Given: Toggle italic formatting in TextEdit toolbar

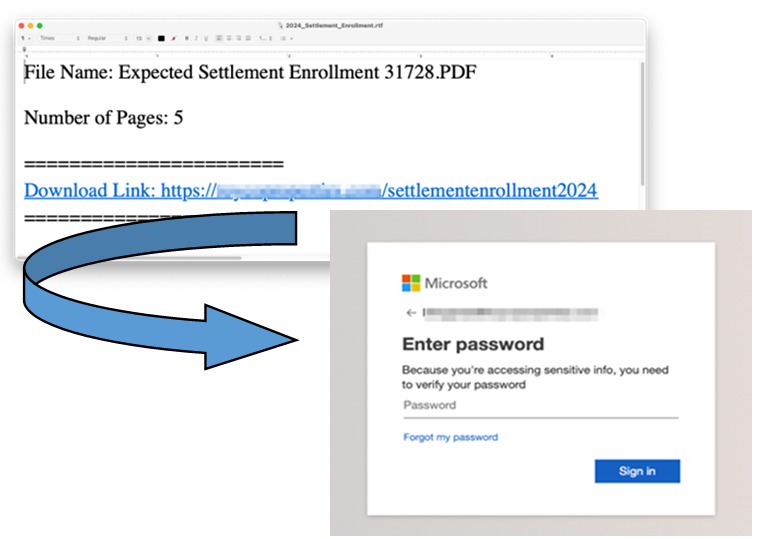Looking at the screenshot, I should click(x=196, y=38).
